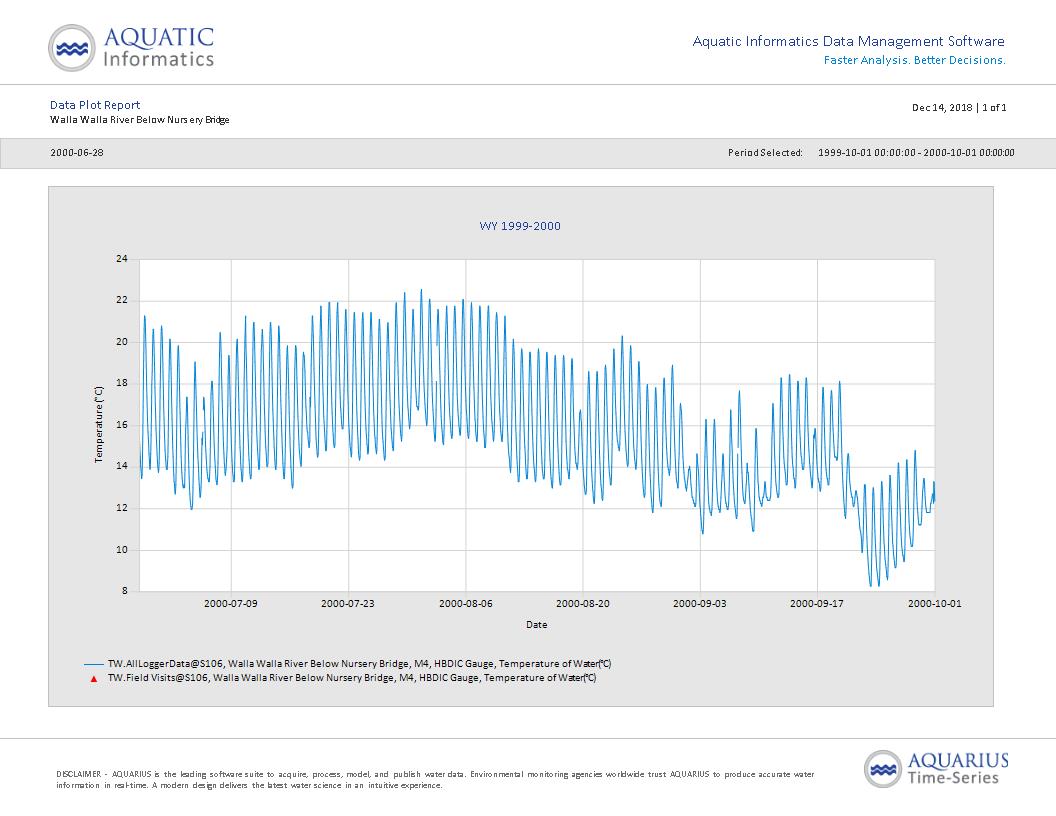Click the y-axis value 16
This screenshot has width=1056, height=816.
point(122,425)
